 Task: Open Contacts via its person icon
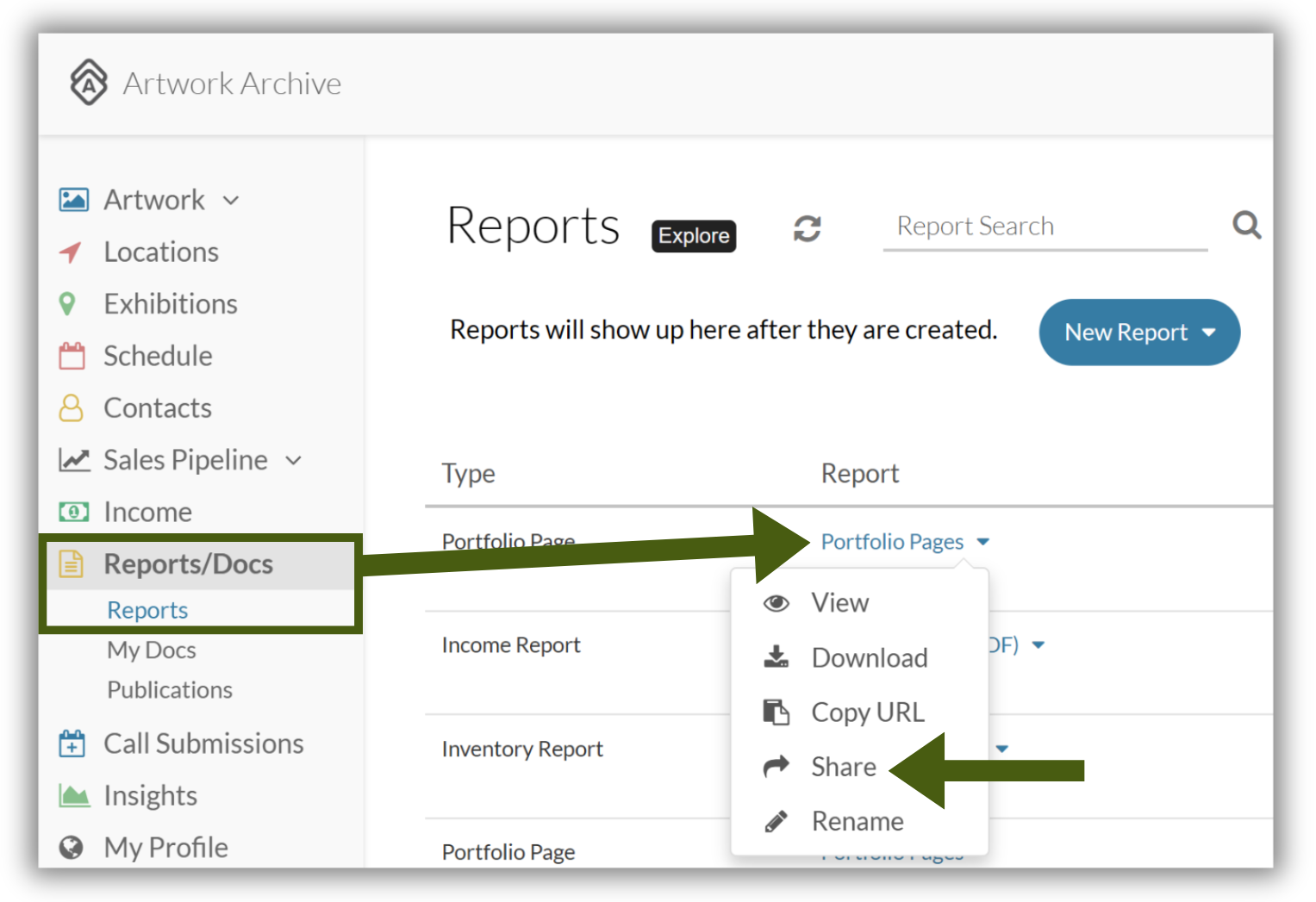click(x=71, y=407)
